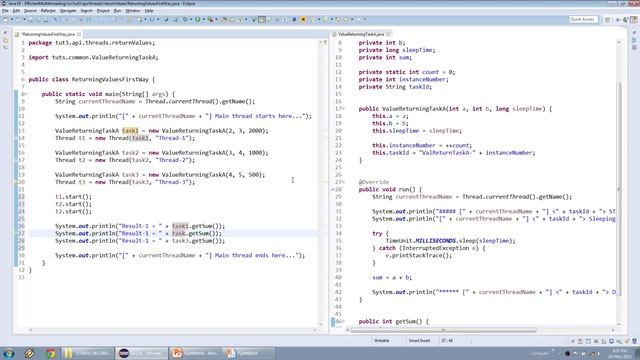The image size is (640, 360).
Task: Open the Window menu
Action: pyautogui.click(x=133, y=11)
